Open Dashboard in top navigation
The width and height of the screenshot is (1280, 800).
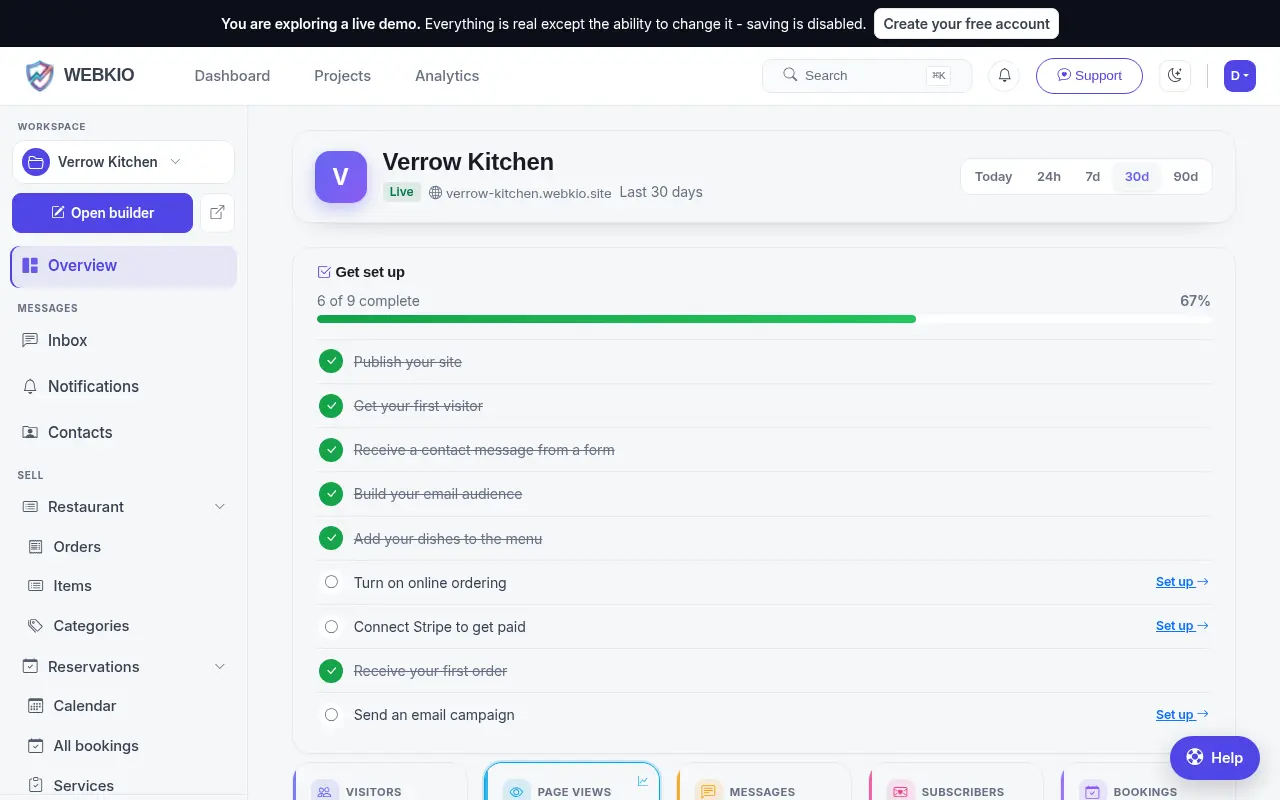click(x=232, y=76)
